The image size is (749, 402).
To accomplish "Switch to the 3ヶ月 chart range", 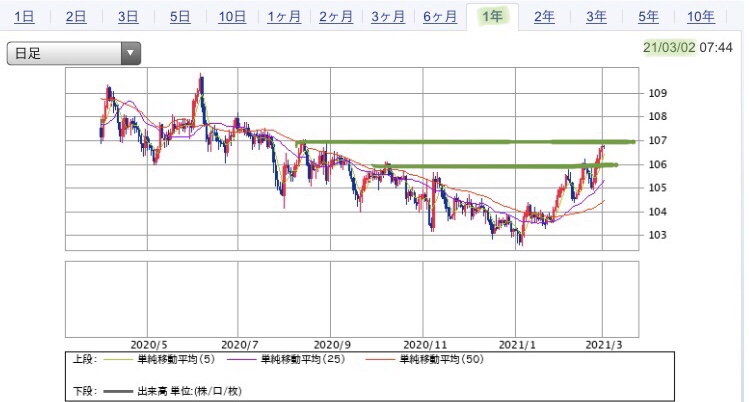I will click(x=388, y=17).
